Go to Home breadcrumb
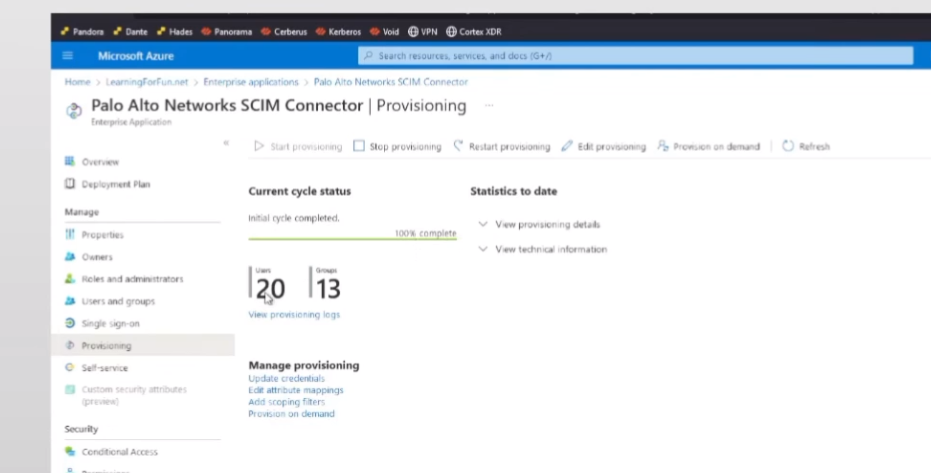Image resolution: width=931 pixels, height=473 pixels. point(77,82)
